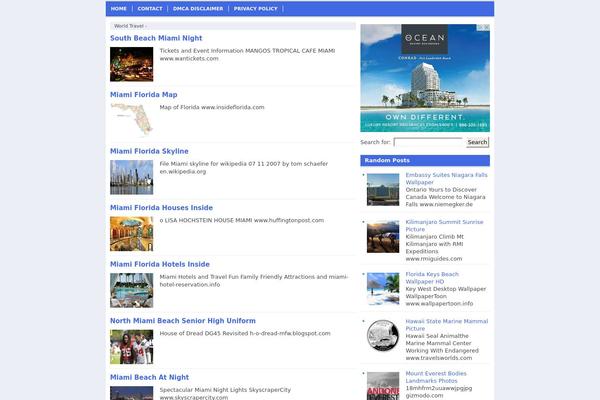Close the ad with its corner X icon

coord(486,28)
